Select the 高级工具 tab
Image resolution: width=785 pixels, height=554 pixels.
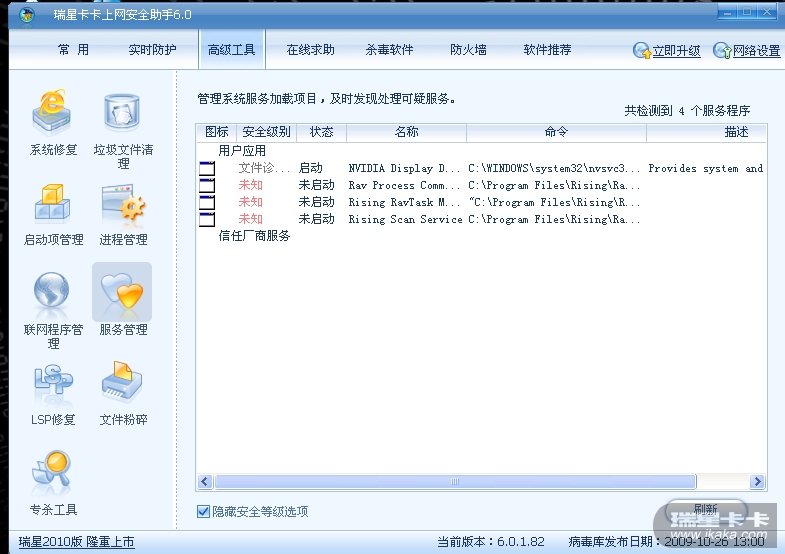[232, 50]
